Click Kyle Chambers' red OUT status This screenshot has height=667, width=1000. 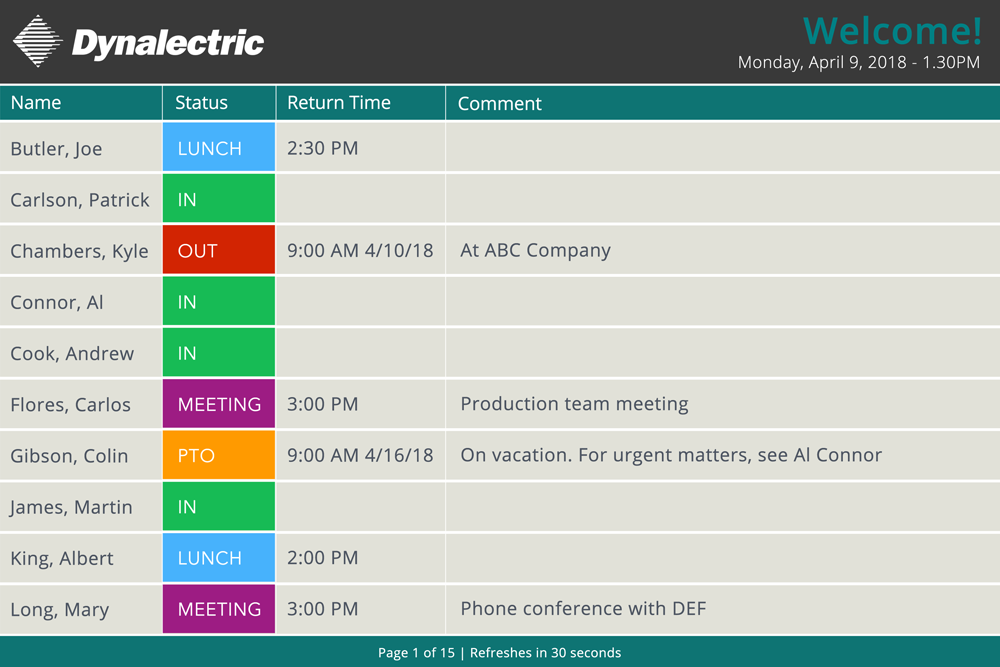click(219, 249)
